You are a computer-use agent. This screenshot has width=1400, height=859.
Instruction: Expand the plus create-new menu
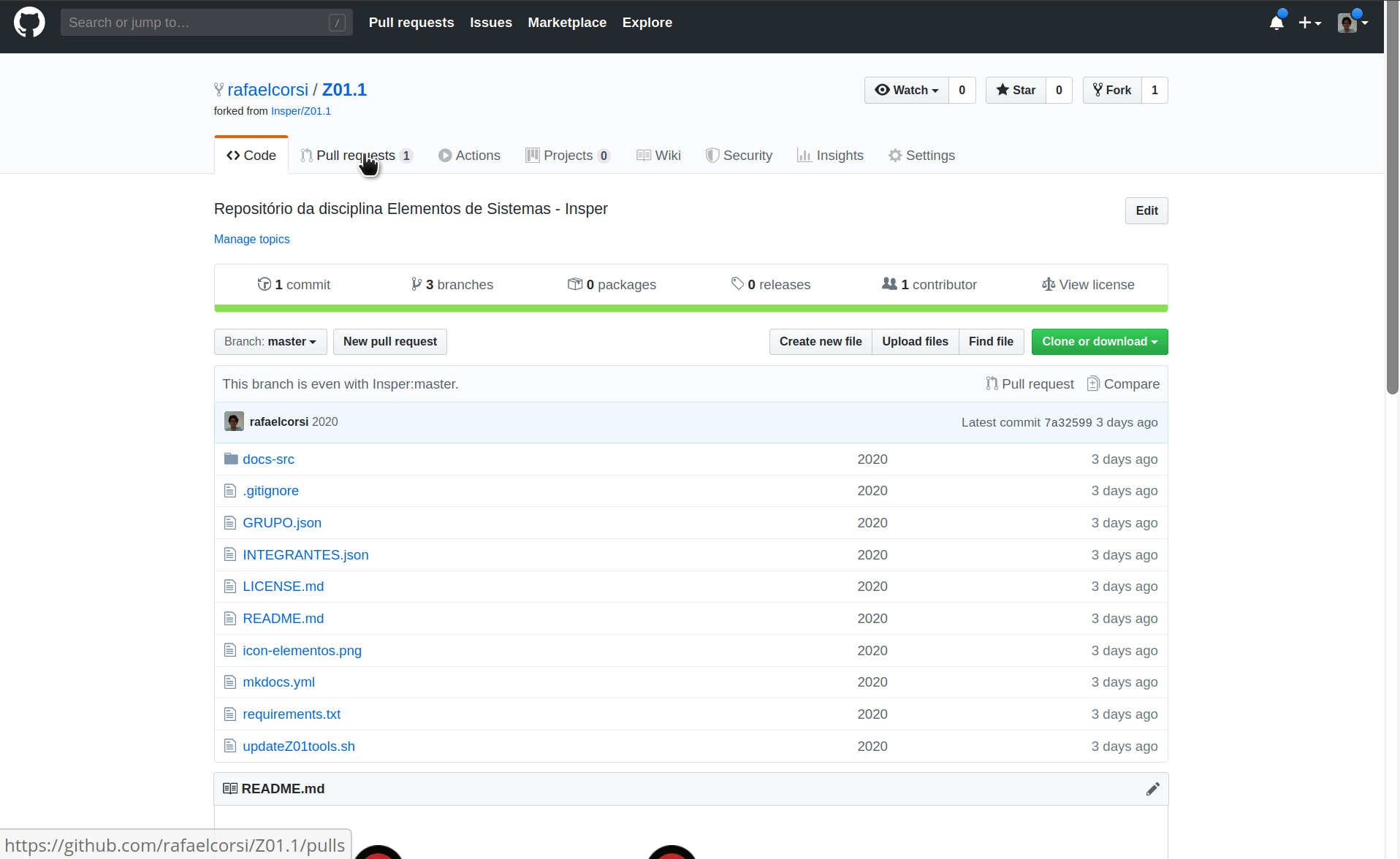(1309, 23)
